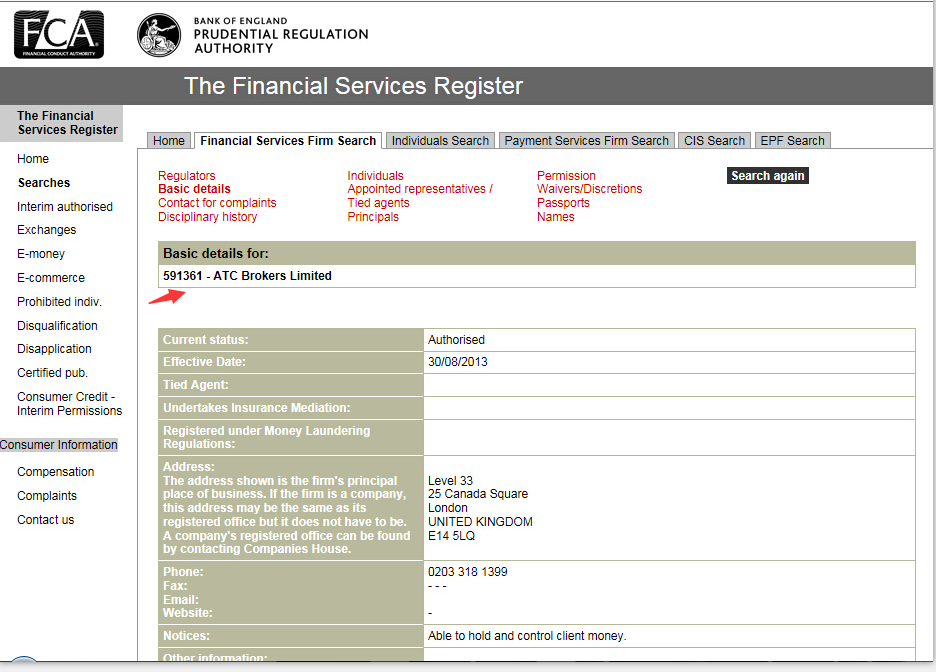
Task: Open the Regulators link
Action: coord(186,175)
